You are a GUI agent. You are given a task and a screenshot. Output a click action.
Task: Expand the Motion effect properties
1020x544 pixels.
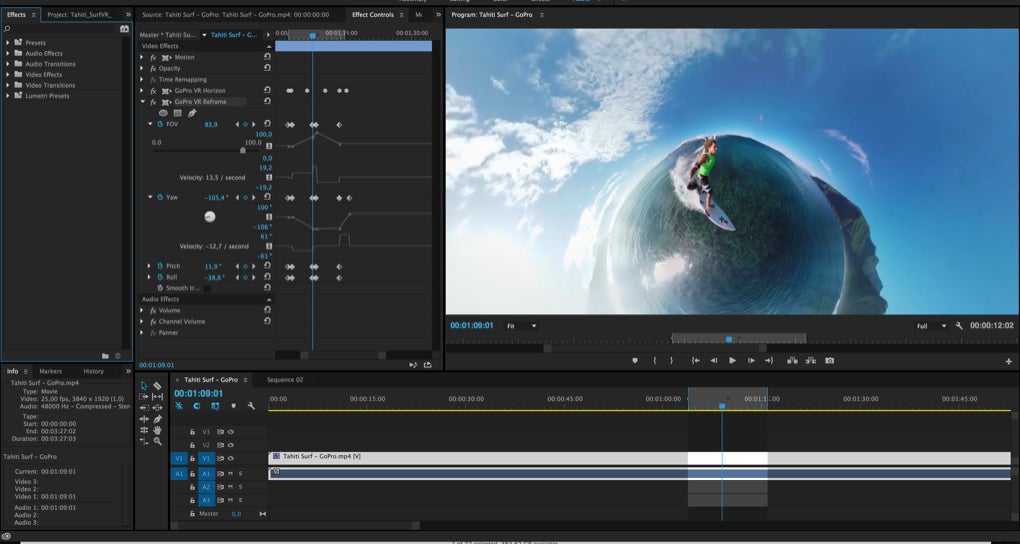pos(142,57)
